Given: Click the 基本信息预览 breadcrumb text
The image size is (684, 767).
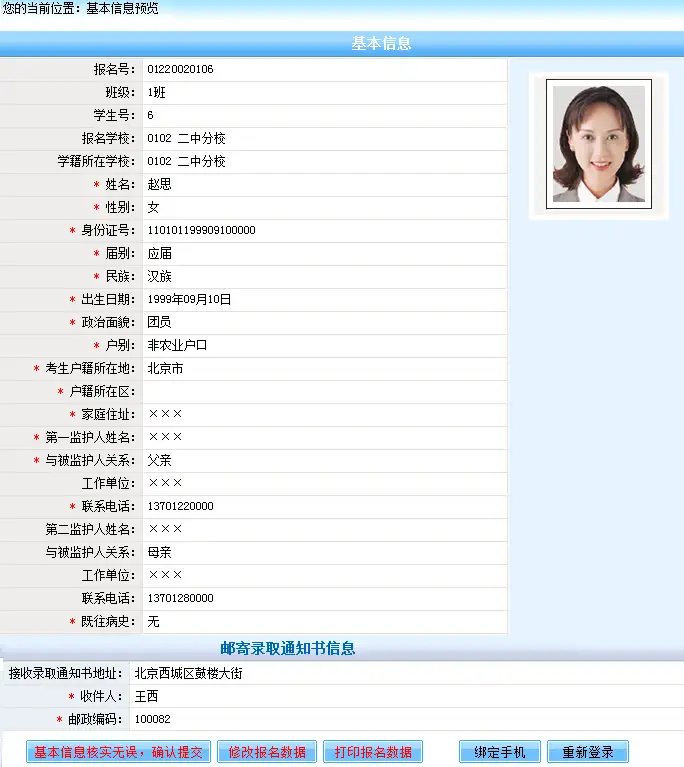Looking at the screenshot, I should (122, 8).
